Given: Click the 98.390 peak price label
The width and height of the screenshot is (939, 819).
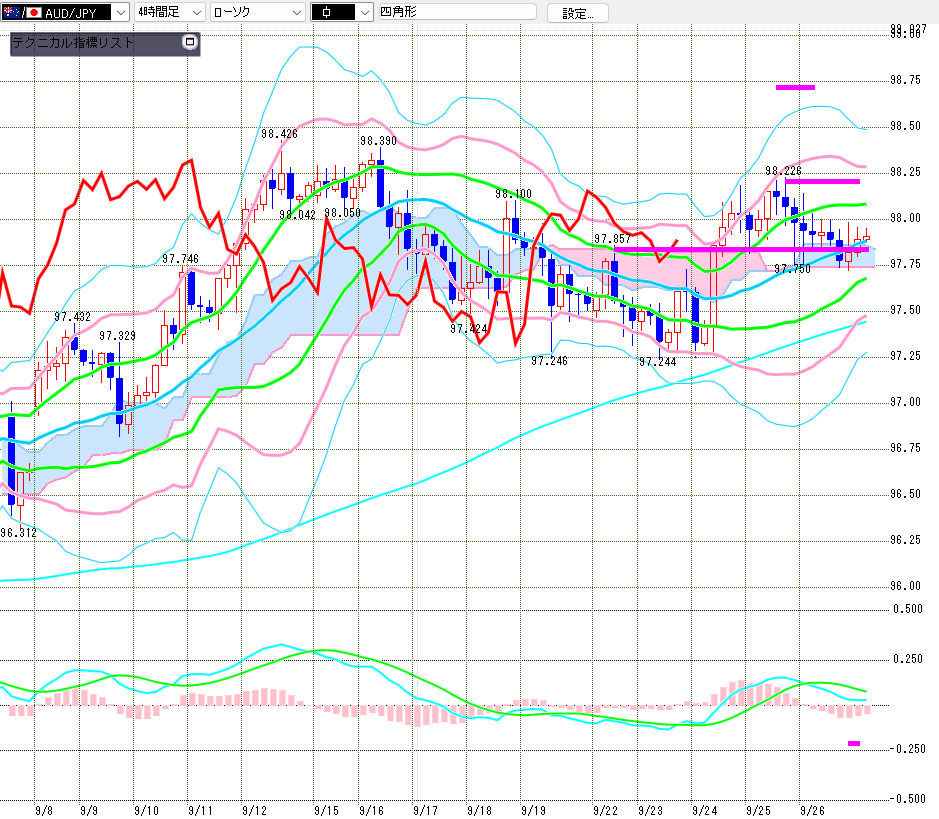Looking at the screenshot, I should pos(378,142).
